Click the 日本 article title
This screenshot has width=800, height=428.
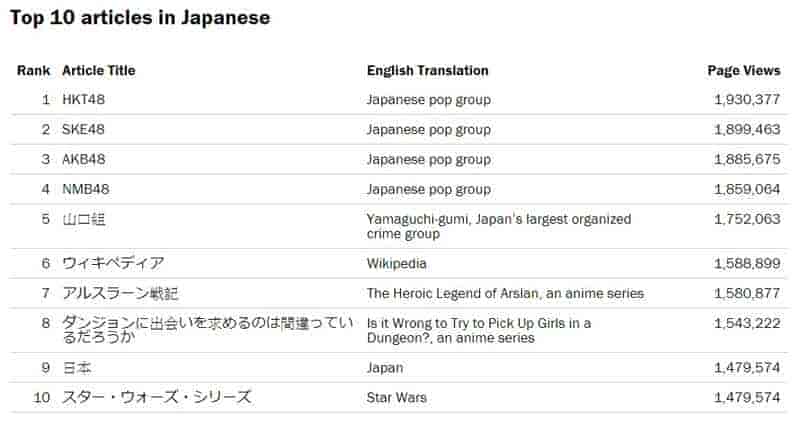pos(77,368)
